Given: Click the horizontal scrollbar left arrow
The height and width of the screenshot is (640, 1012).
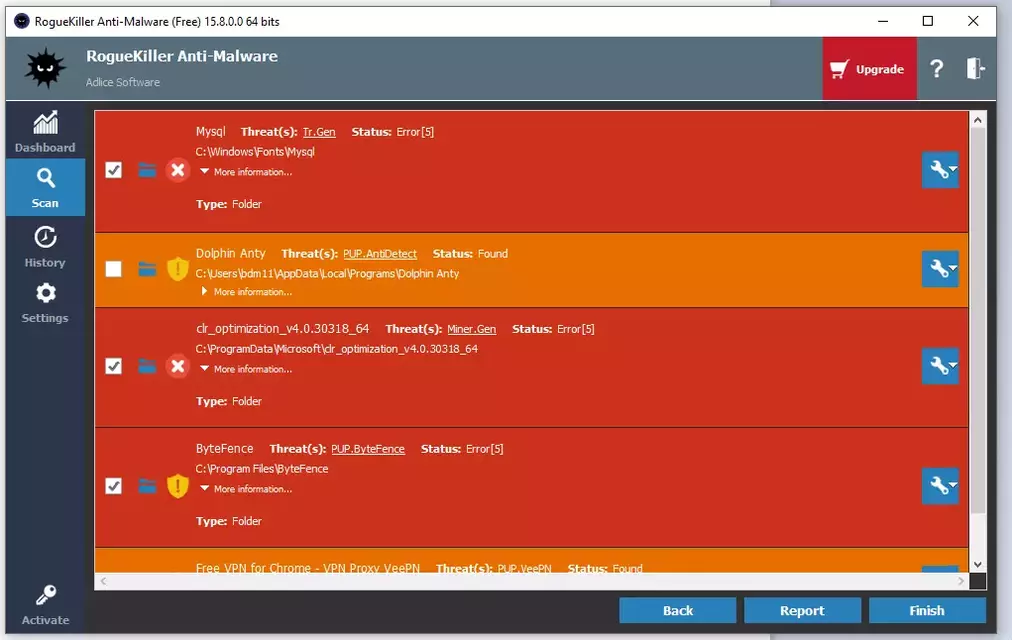Looking at the screenshot, I should [103, 581].
